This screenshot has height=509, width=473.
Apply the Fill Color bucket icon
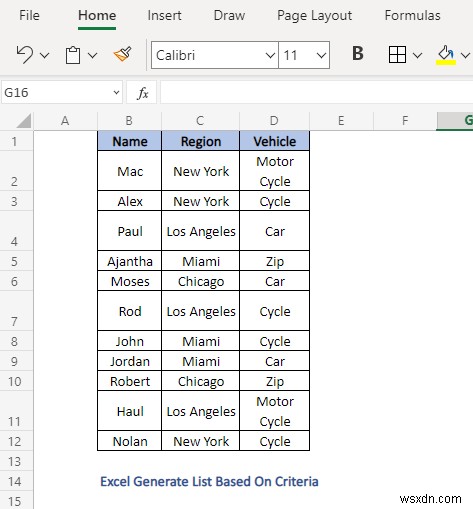[x=446, y=55]
